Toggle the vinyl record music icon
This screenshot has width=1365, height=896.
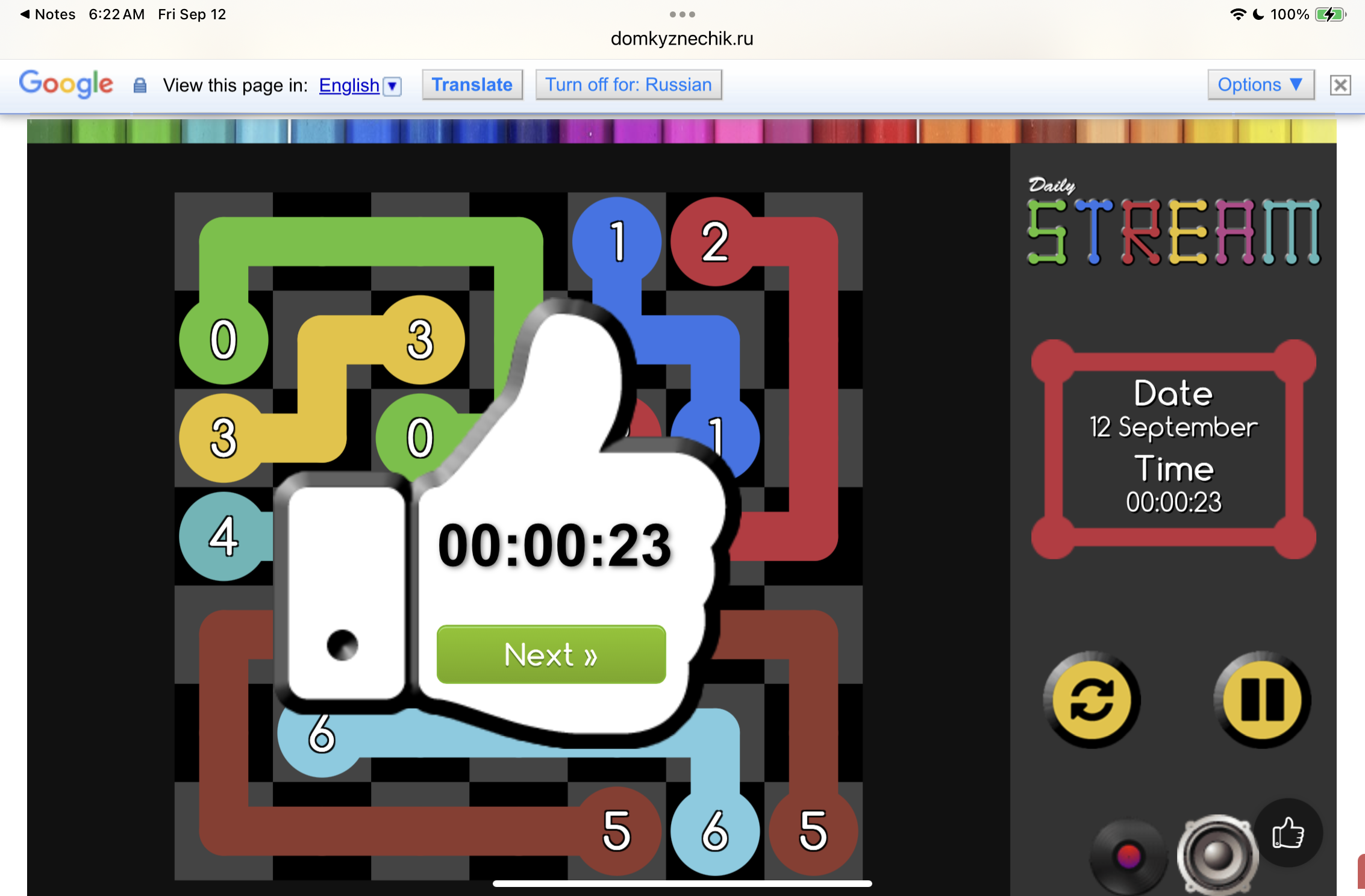1128,856
